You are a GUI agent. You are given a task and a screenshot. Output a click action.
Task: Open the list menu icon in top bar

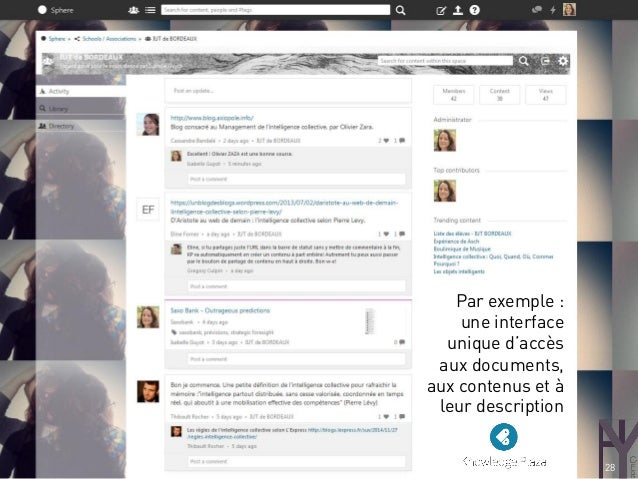pos(150,10)
